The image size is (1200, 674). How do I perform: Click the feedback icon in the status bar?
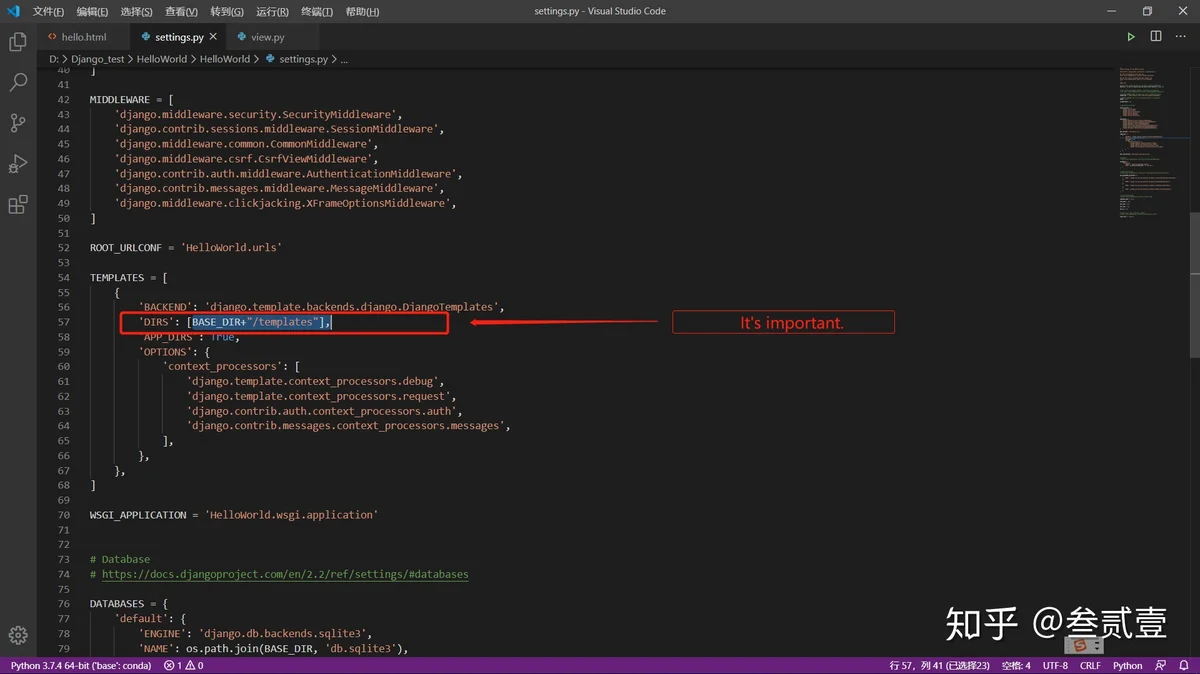coord(1160,665)
